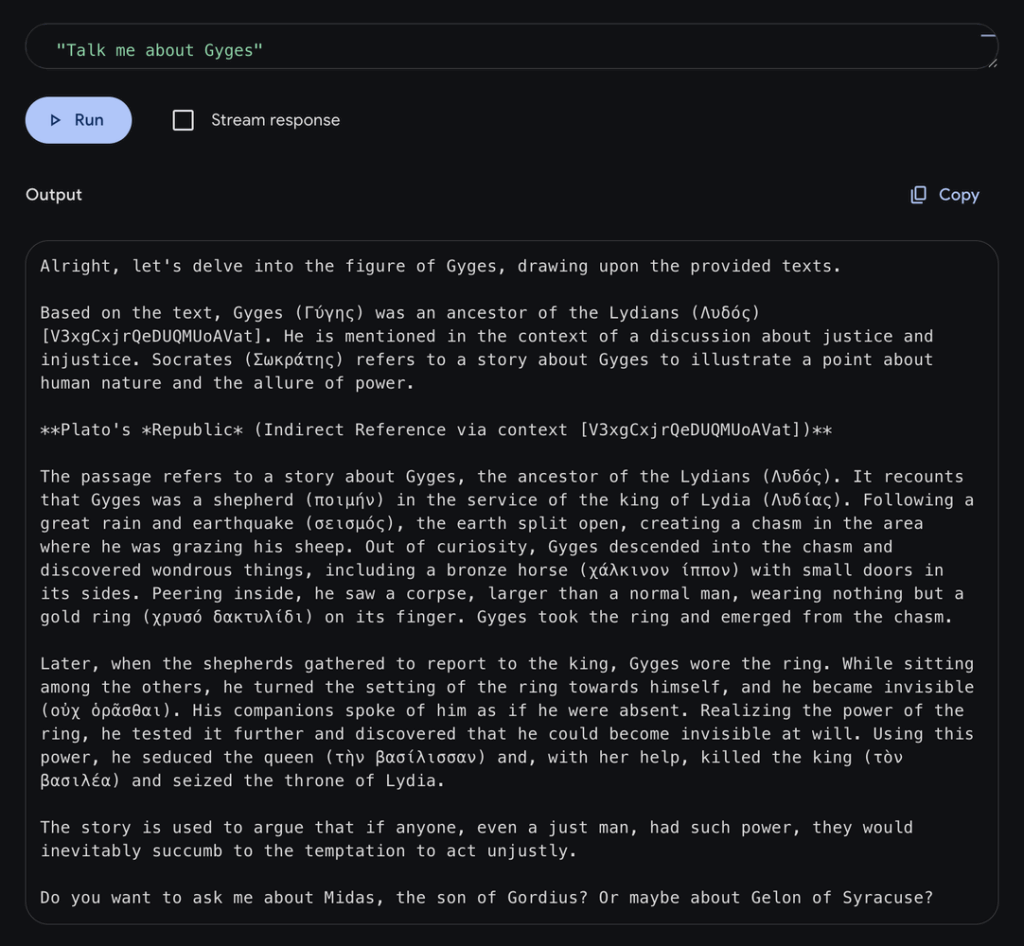Enable the Stream response checkbox

tap(183, 120)
